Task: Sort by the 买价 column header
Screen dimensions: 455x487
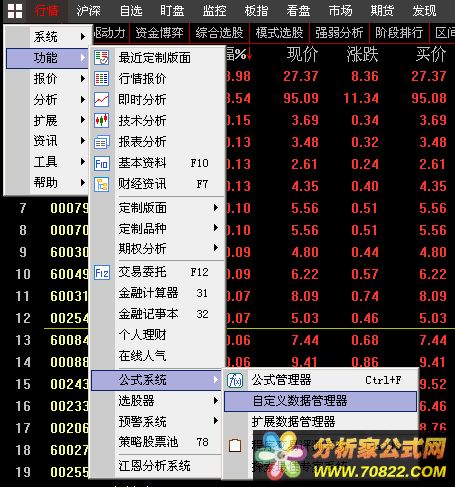Action: tap(431, 54)
